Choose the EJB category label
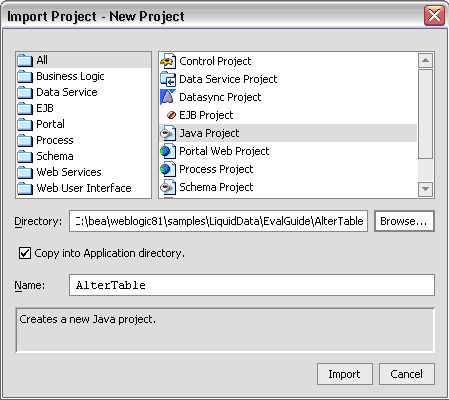Screen dimensions: 449x400 (x=45, y=108)
